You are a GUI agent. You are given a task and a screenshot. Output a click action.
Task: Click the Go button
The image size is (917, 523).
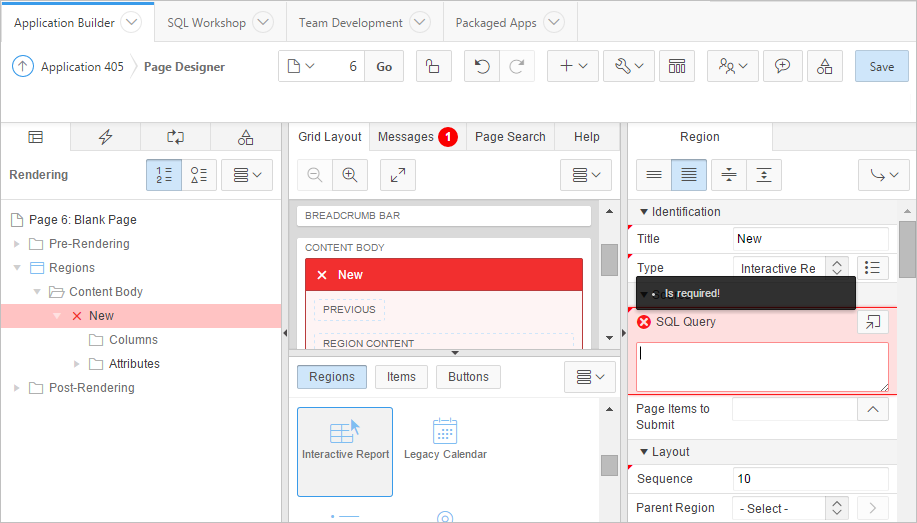click(384, 66)
